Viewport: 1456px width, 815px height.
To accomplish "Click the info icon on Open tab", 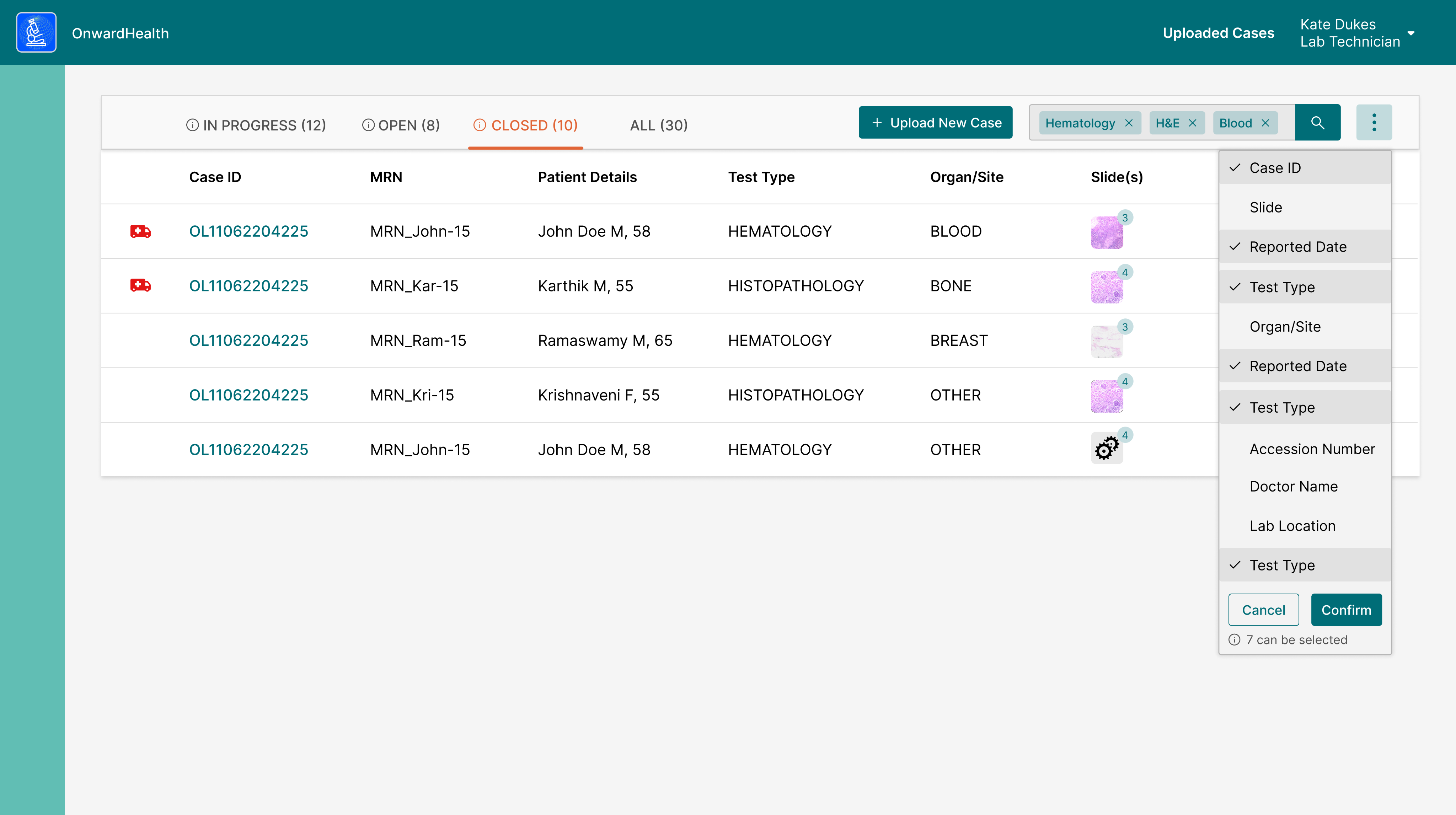I will click(x=368, y=125).
